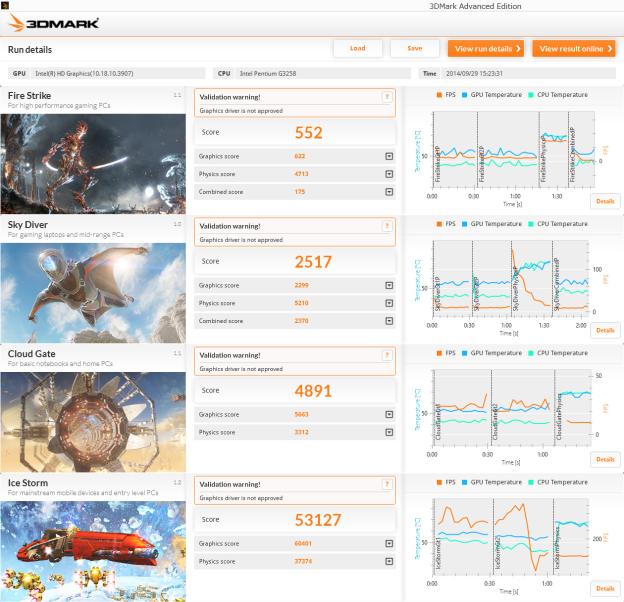Toggle GPU Temperature legend in Sky Diver chart

[492, 224]
